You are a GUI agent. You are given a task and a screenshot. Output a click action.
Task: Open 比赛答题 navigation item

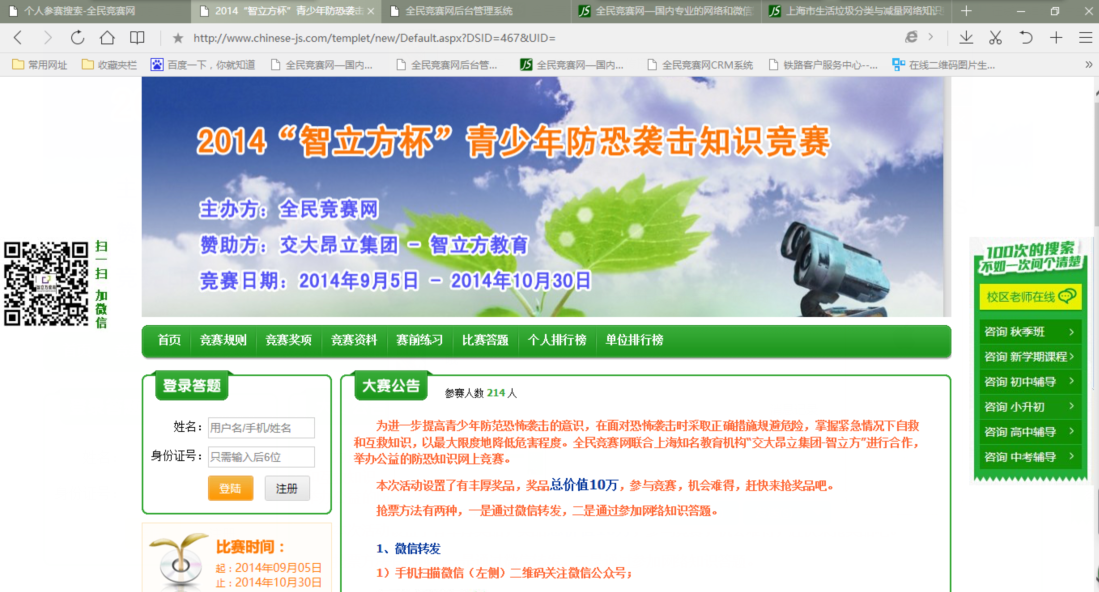(485, 340)
